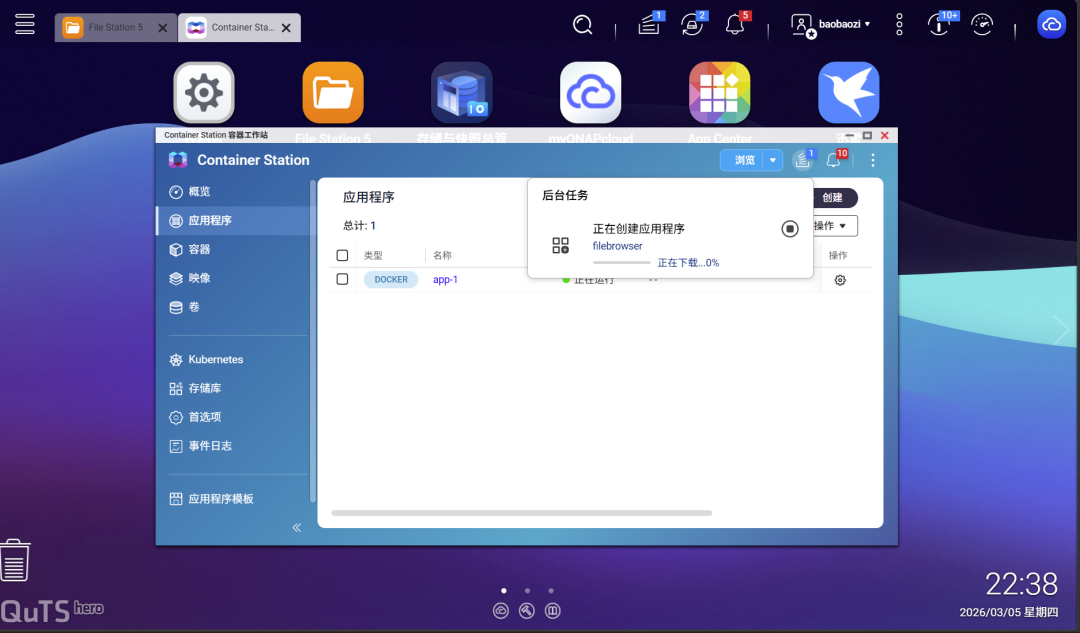
Task: Select Kubernetes in the sidebar
Action: point(214,359)
